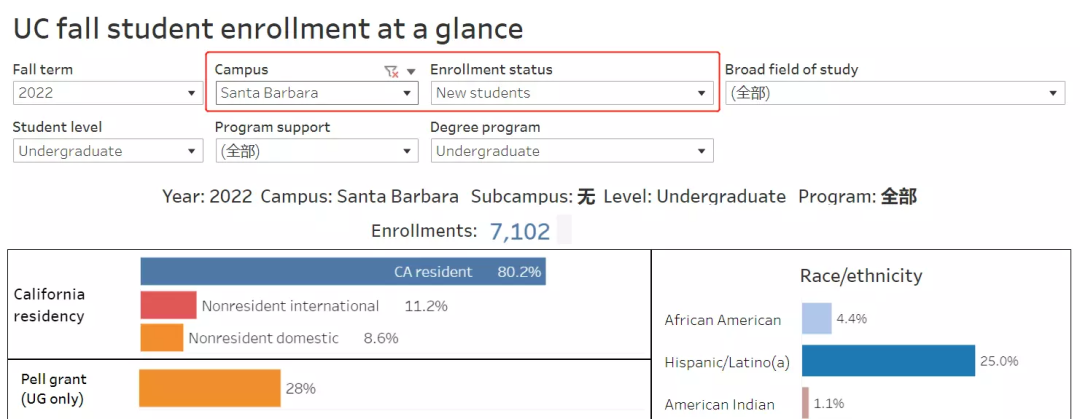Image resolution: width=1080 pixels, height=419 pixels.
Task: Select the blue CA resident bar
Action: coord(342,272)
